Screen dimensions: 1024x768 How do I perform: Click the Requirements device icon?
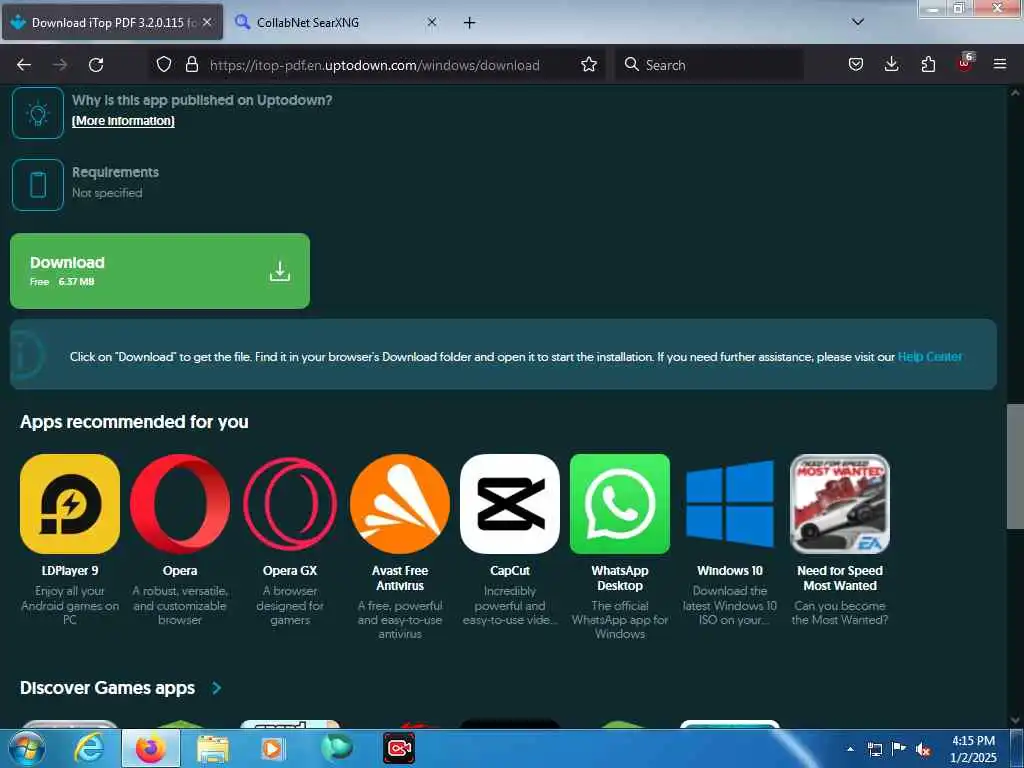point(38,185)
